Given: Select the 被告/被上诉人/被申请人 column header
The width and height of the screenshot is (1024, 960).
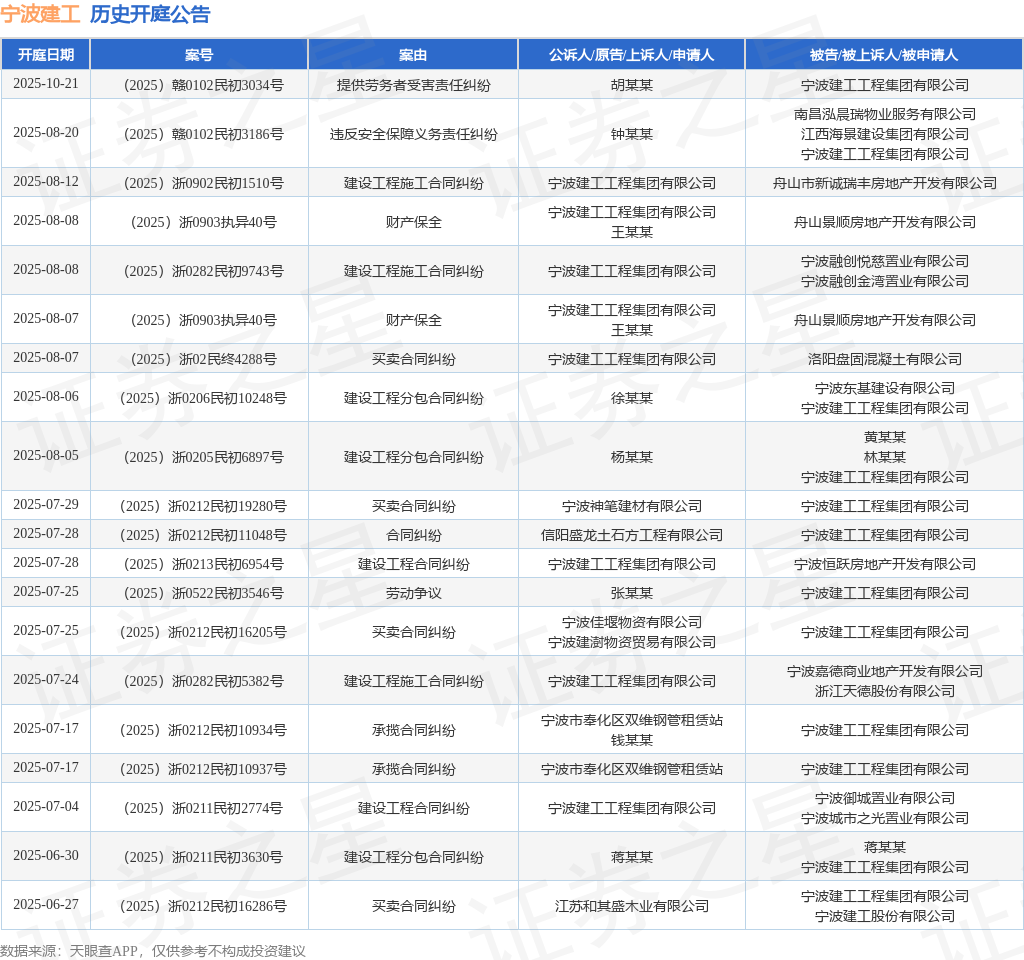Looking at the screenshot, I should [x=884, y=55].
